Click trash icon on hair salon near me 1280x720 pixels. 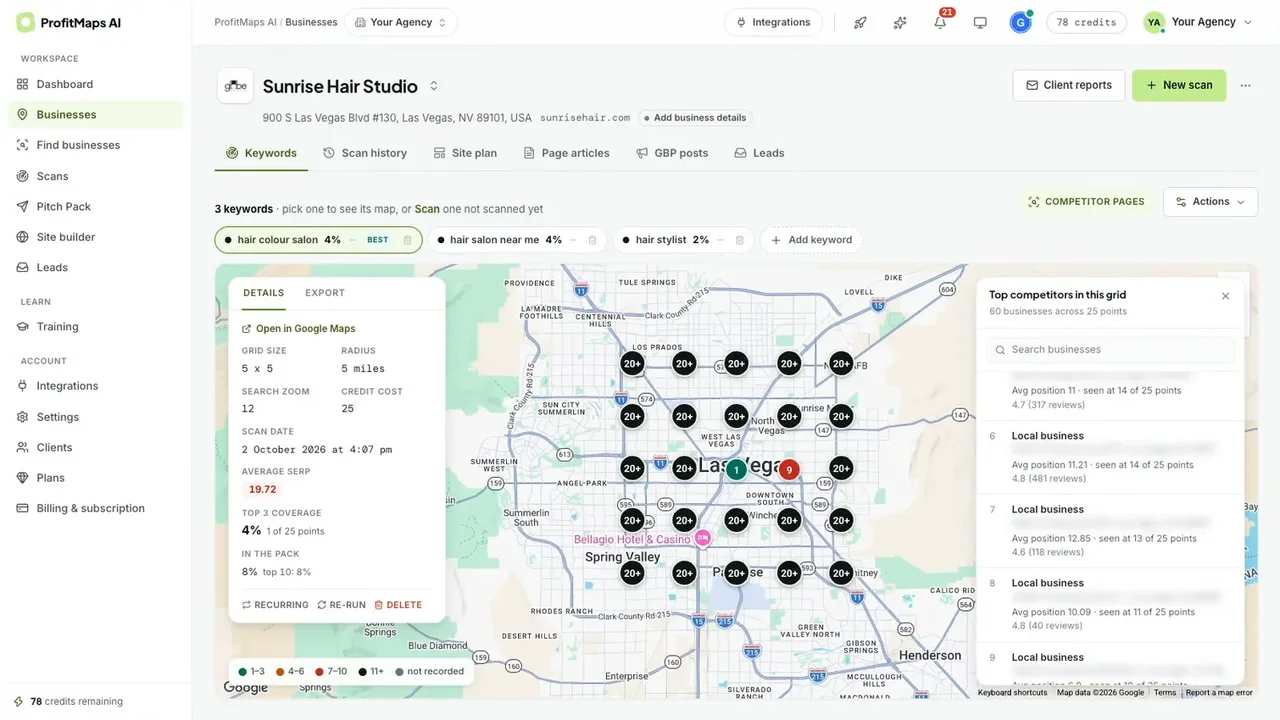[x=592, y=240]
